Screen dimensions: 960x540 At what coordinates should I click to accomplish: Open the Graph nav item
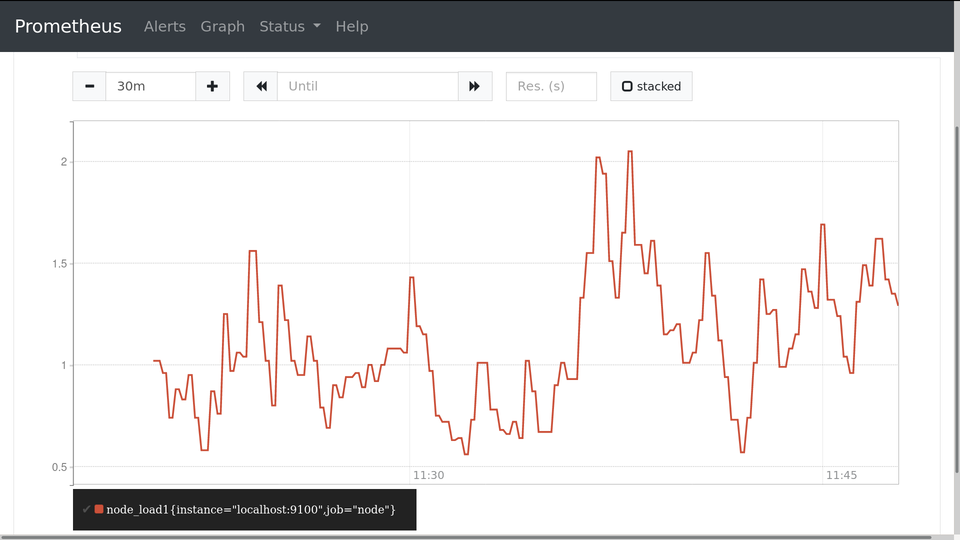pos(222,26)
